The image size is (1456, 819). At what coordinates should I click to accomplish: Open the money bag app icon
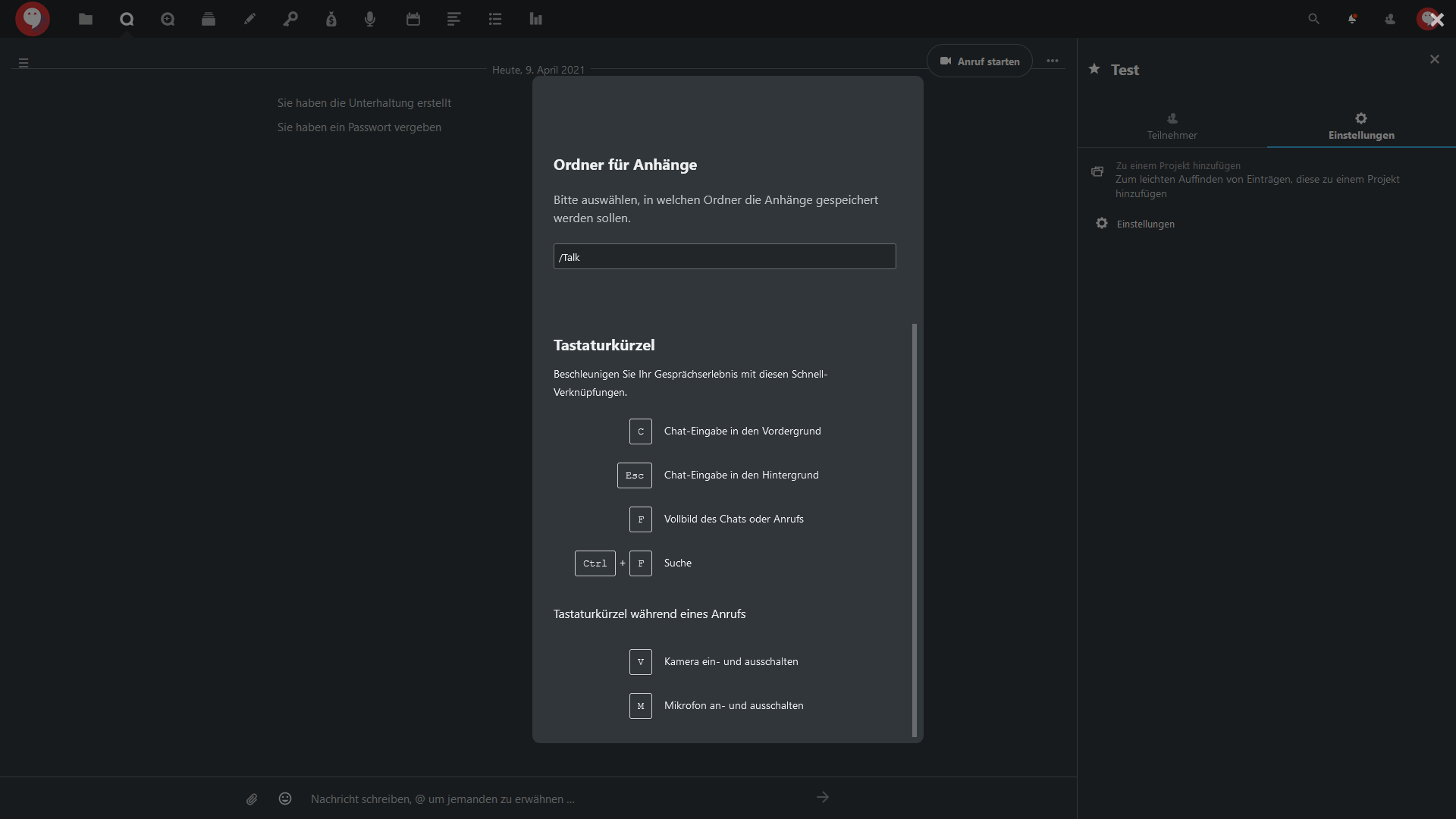331,19
